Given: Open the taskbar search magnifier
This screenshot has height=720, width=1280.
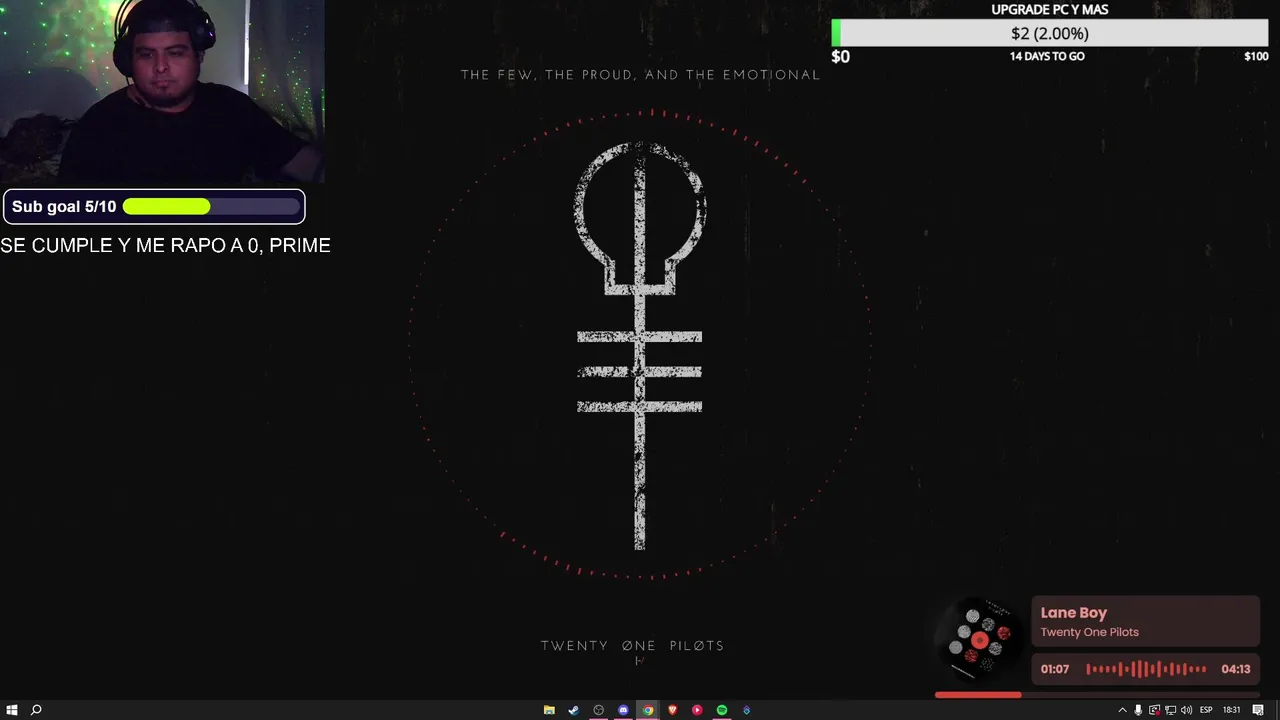Looking at the screenshot, I should (x=36, y=710).
